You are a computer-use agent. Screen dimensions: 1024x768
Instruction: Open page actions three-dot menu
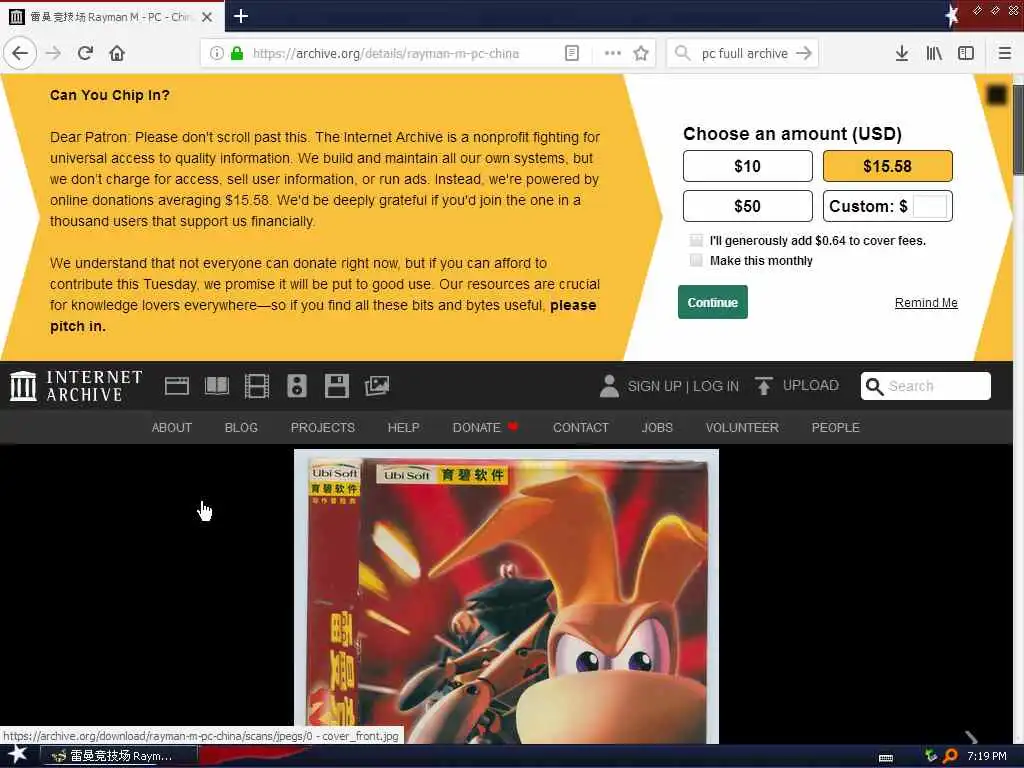tap(613, 53)
